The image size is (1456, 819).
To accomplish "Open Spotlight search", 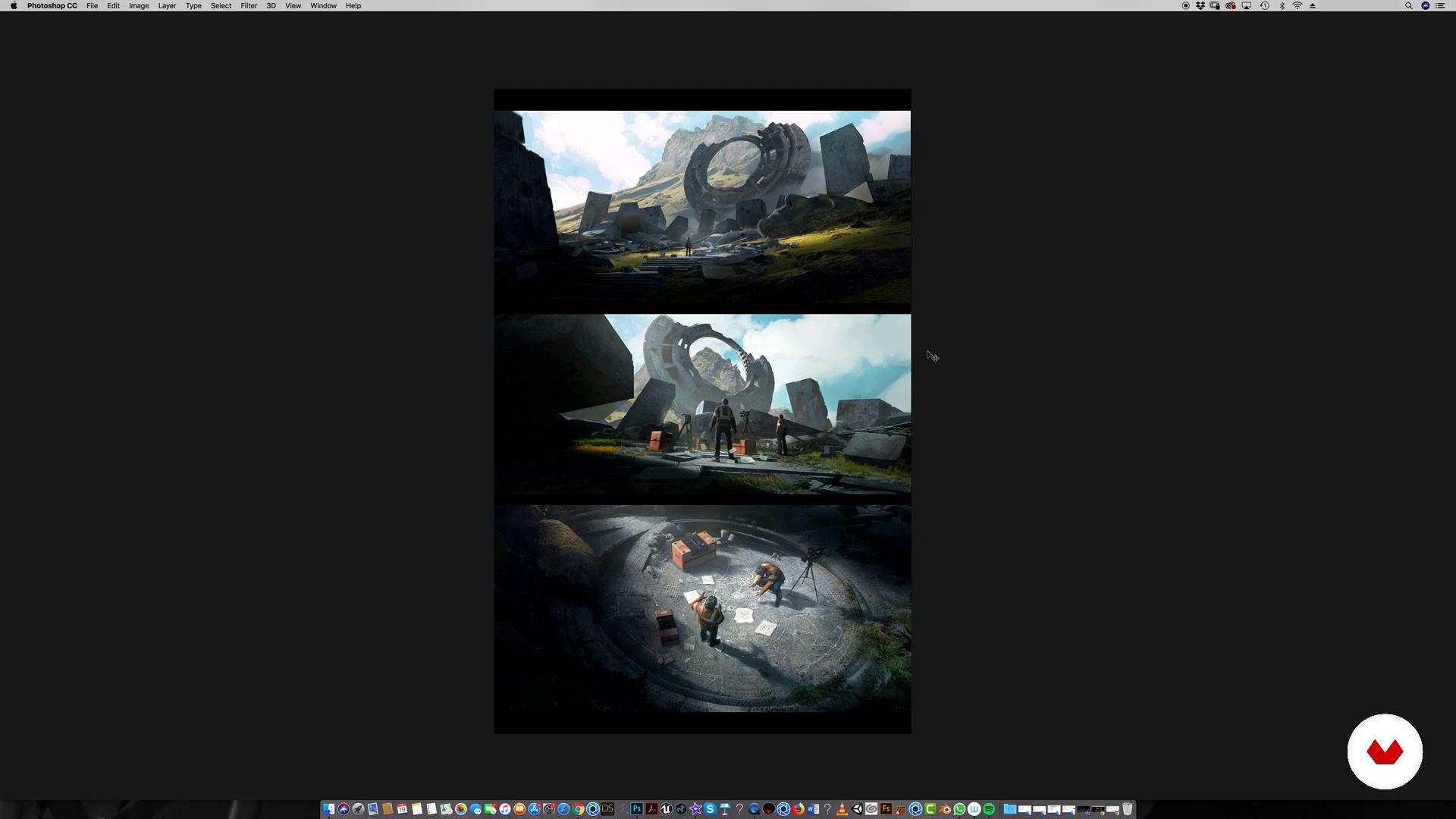I will click(1409, 5).
